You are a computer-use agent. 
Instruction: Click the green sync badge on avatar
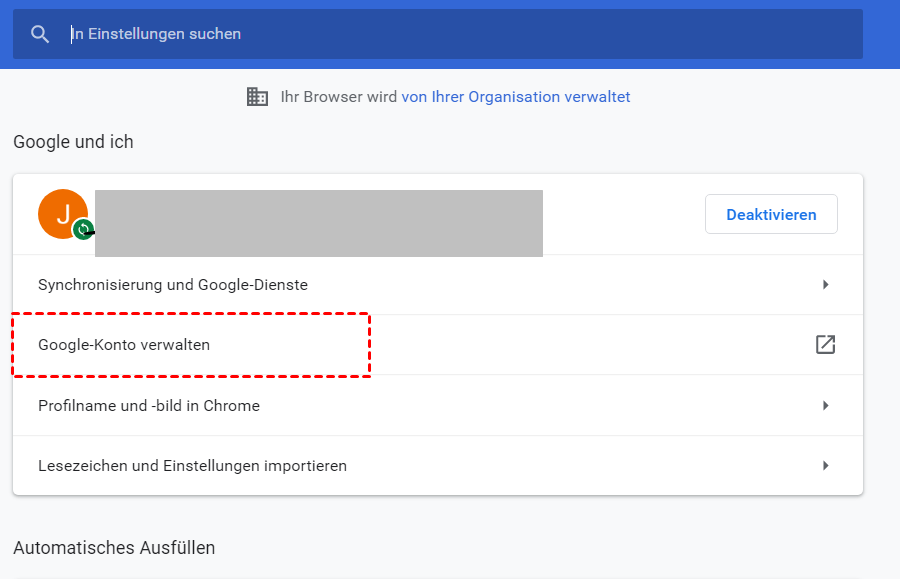pyautogui.click(x=84, y=229)
